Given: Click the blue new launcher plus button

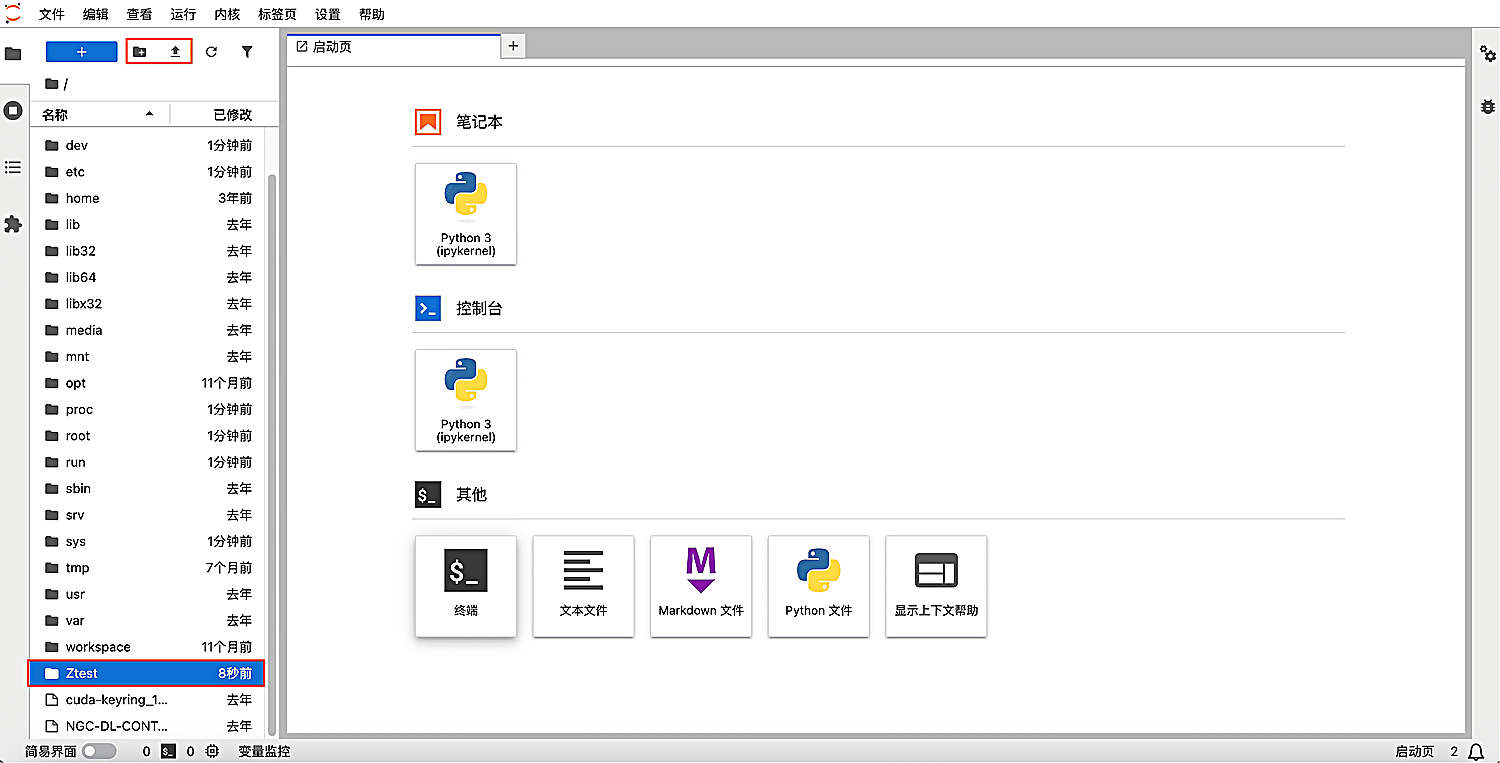Looking at the screenshot, I should [82, 51].
